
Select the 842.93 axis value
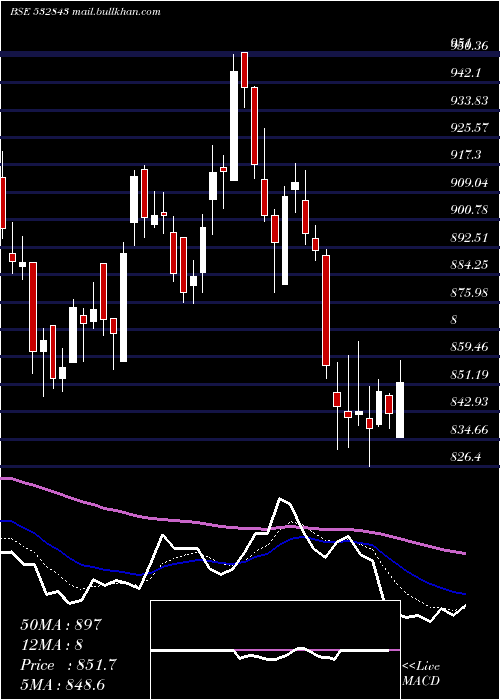click(469, 402)
